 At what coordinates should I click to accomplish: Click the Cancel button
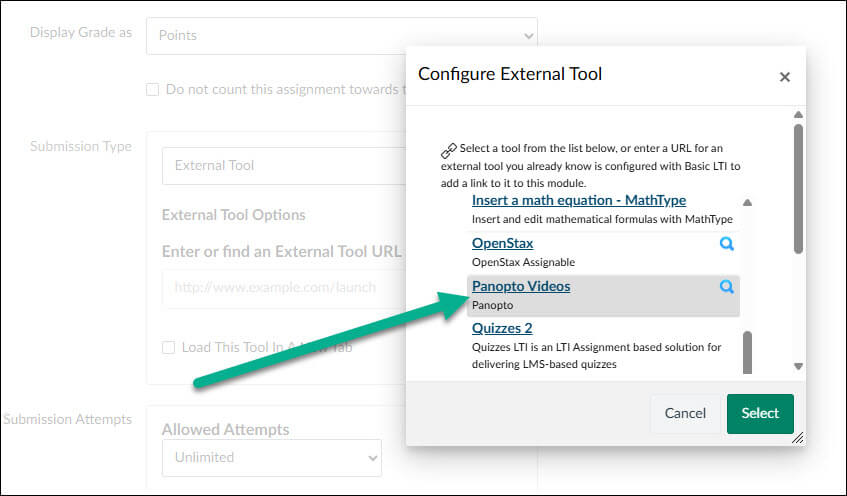pyautogui.click(x=685, y=414)
